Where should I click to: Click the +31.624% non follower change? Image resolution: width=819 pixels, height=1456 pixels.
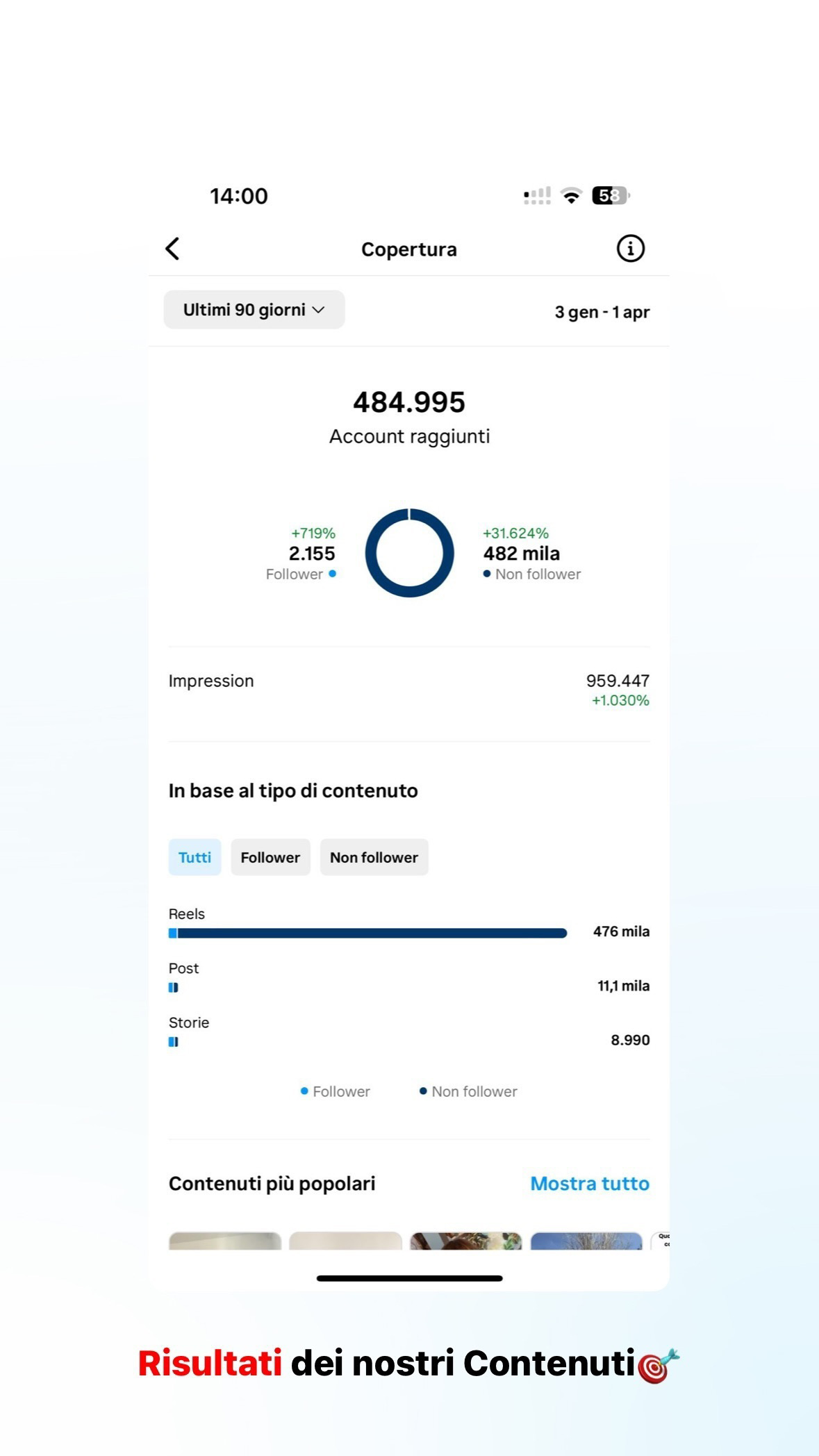[x=516, y=533]
